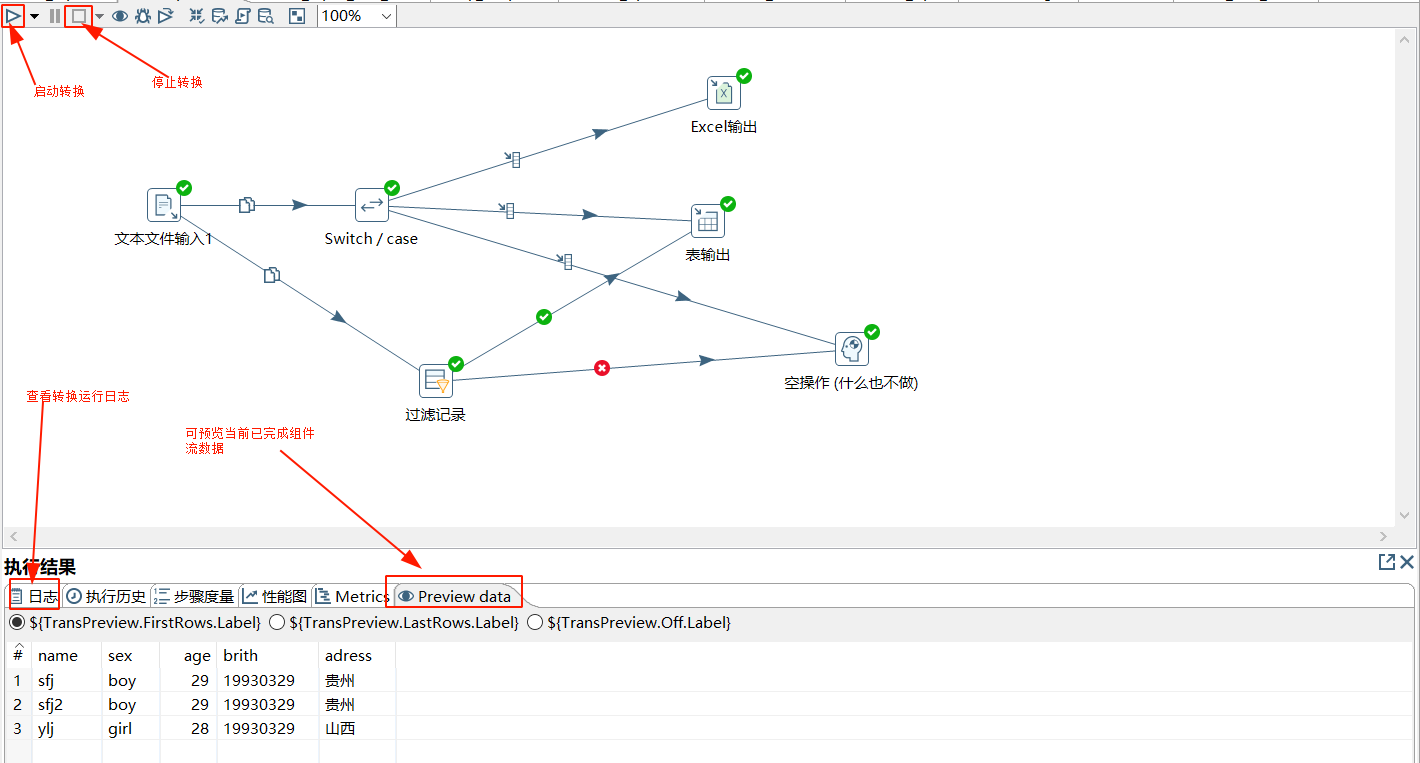Switch to the 步骤度量 tab

coord(195,596)
